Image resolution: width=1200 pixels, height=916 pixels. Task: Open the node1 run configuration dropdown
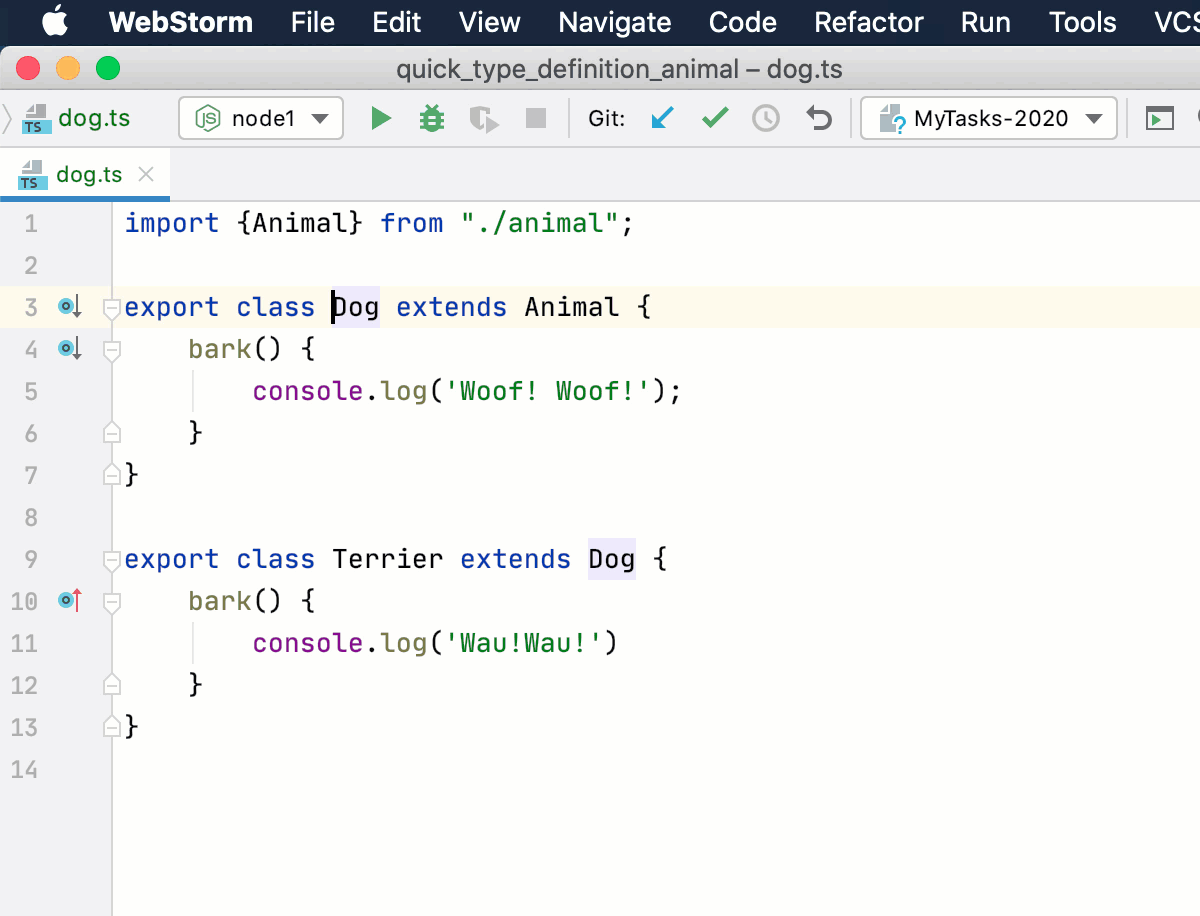(322, 117)
